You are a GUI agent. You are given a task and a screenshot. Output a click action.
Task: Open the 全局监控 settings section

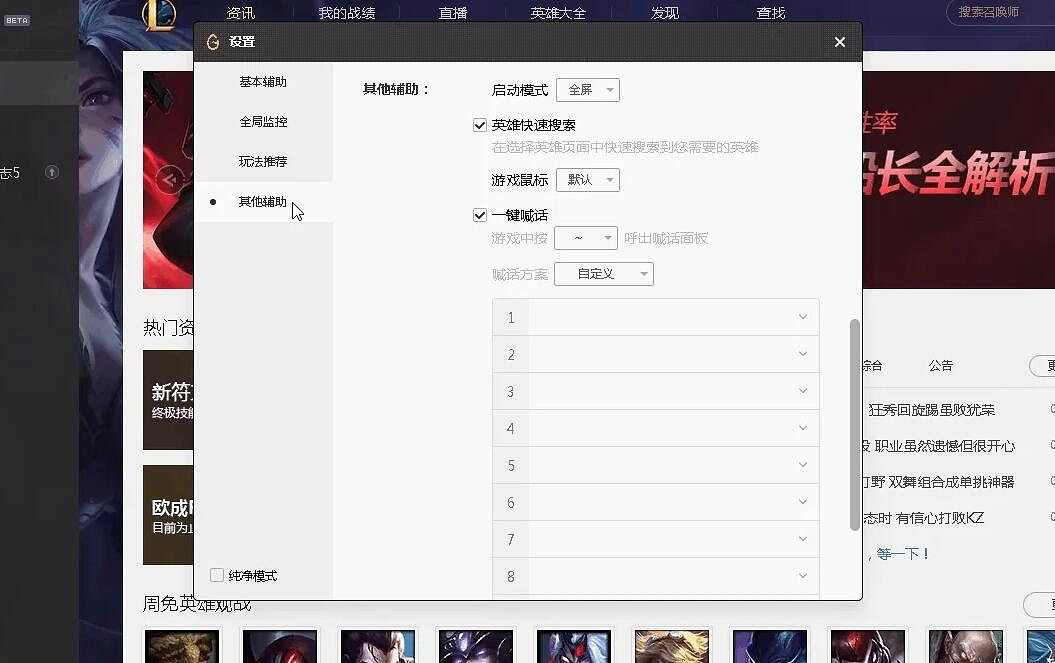(x=262, y=122)
